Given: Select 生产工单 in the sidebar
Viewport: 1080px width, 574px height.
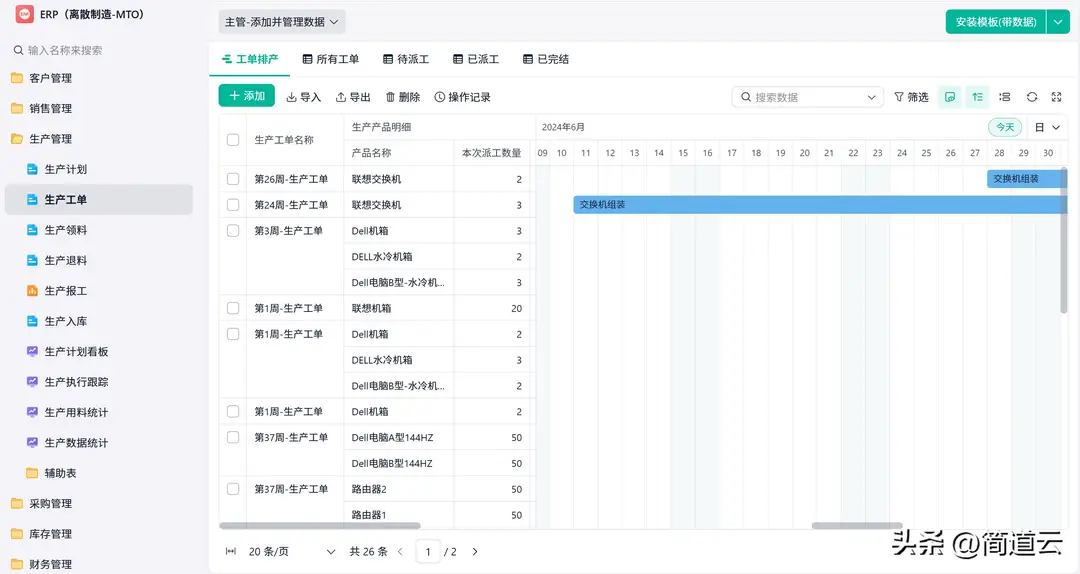Looking at the screenshot, I should tap(98, 199).
